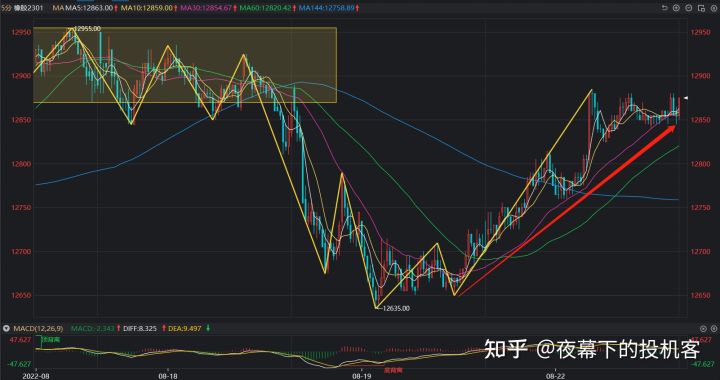The height and width of the screenshot is (380, 720).
Task: Click the plus circle icon in MACD panel
Action: pyautogui.click(x=703, y=329)
